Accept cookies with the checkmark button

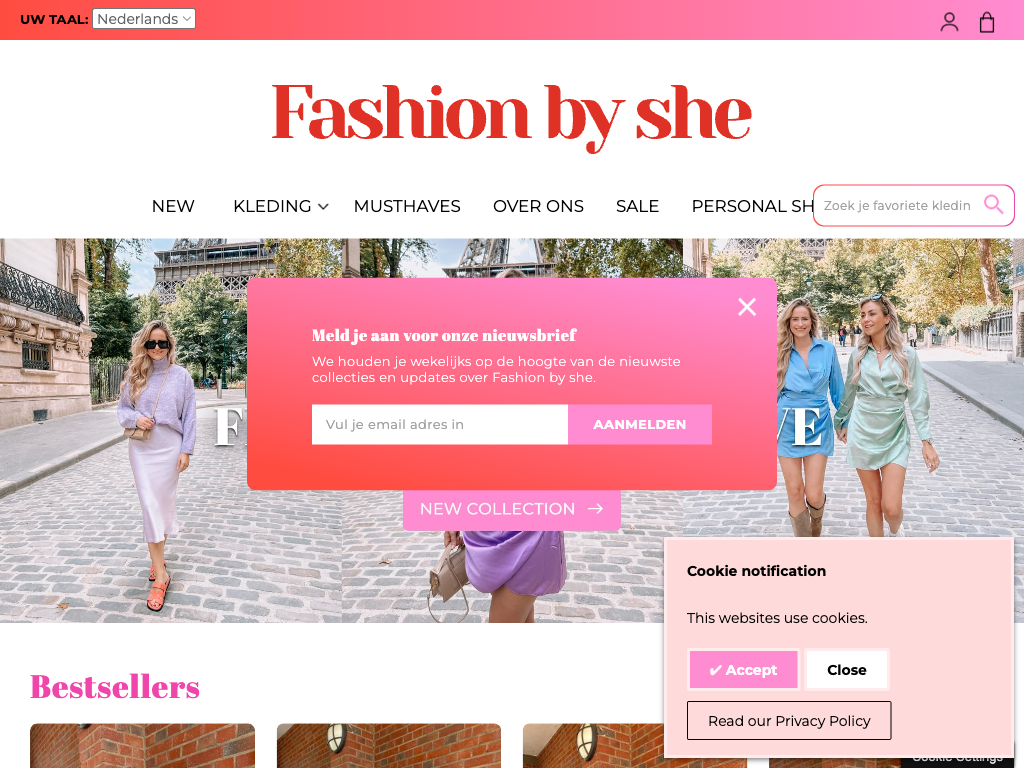743,669
